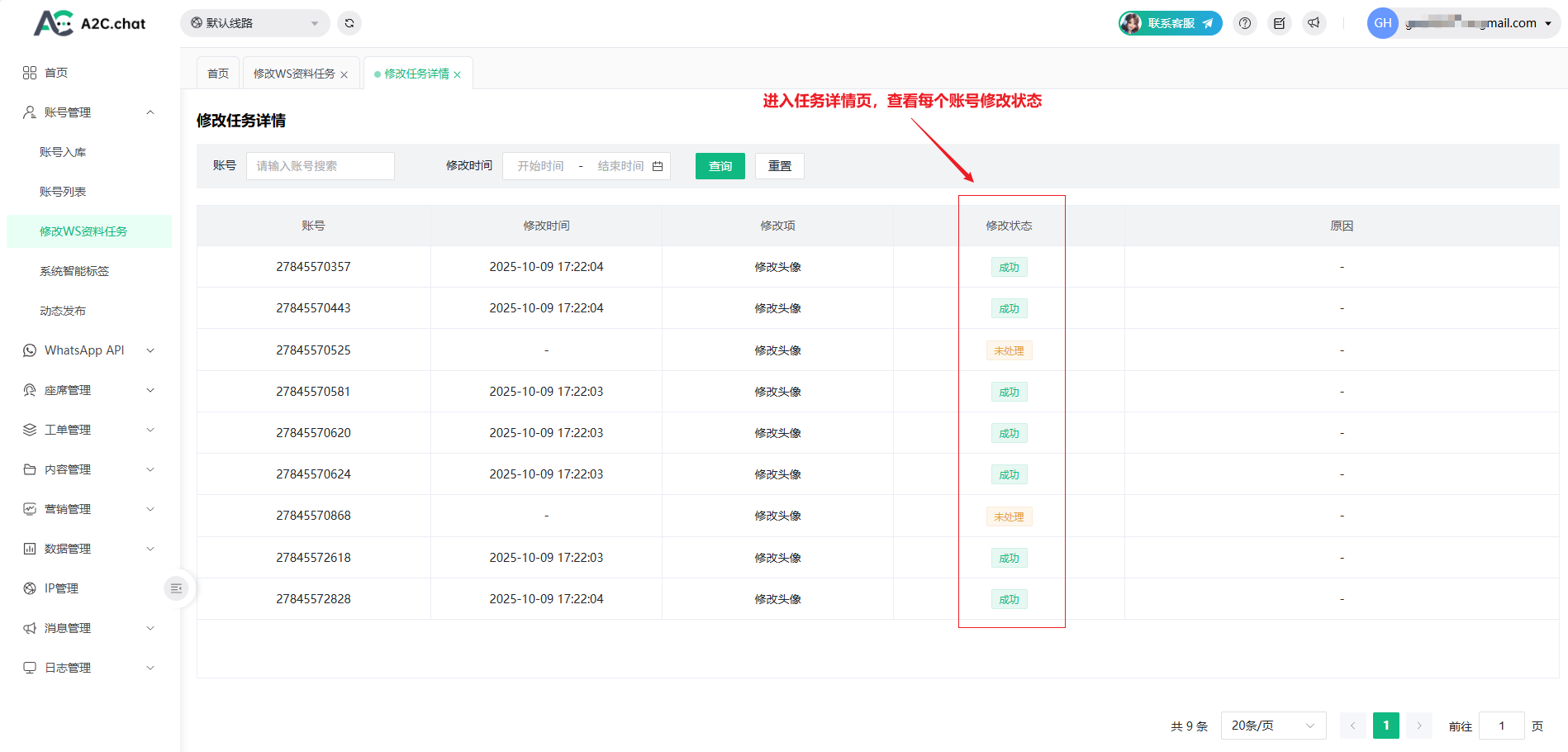The width and height of the screenshot is (1568, 752).
Task: Close the 修改WS资料任务 tab
Action: click(344, 74)
